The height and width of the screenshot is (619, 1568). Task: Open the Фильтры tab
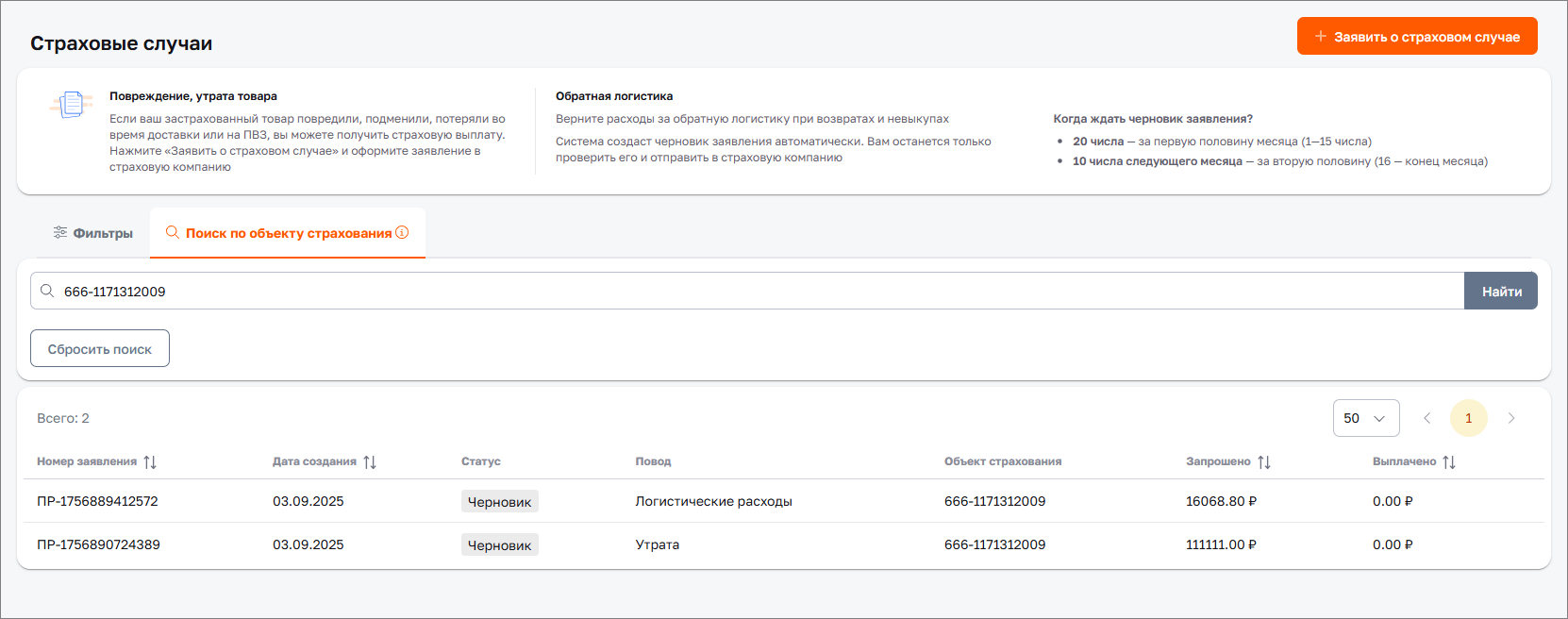pyautogui.click(x=93, y=233)
